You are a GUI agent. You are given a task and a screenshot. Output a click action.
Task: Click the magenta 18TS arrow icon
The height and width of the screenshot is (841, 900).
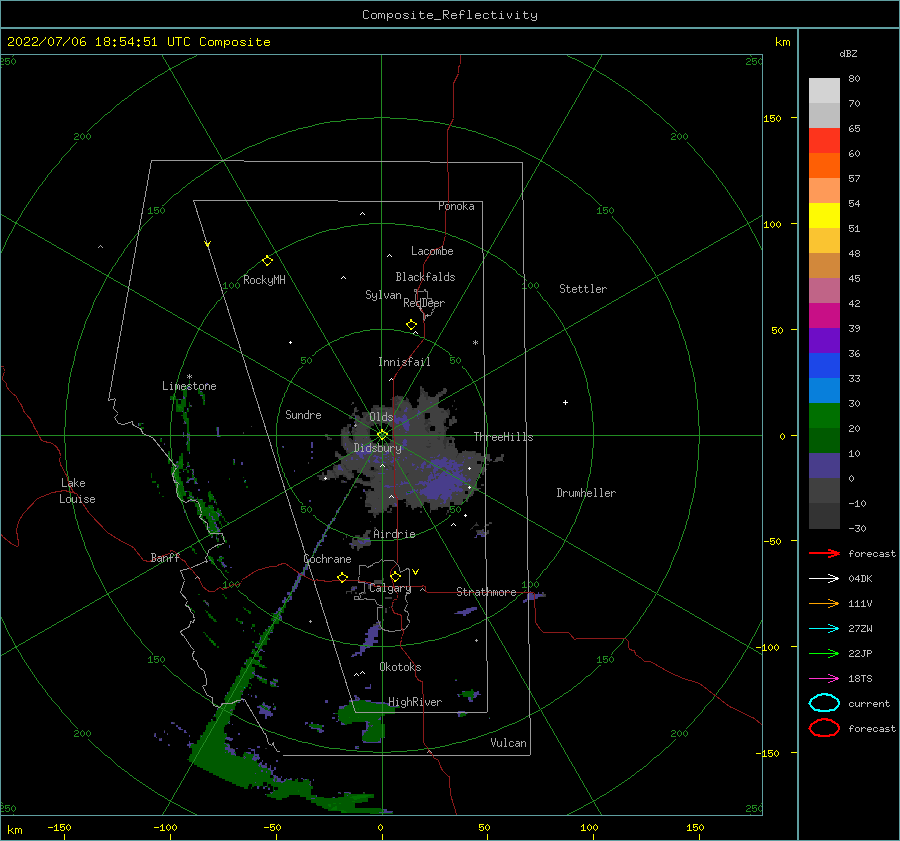[824, 679]
